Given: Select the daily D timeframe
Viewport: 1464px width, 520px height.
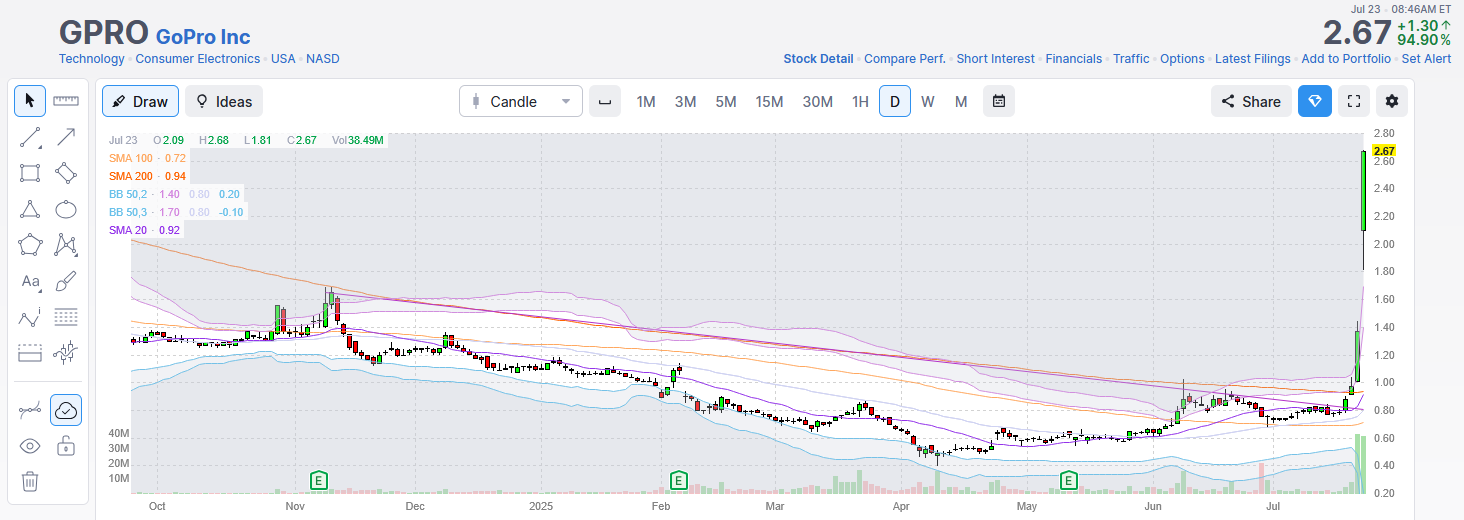Looking at the screenshot, I should [x=895, y=101].
